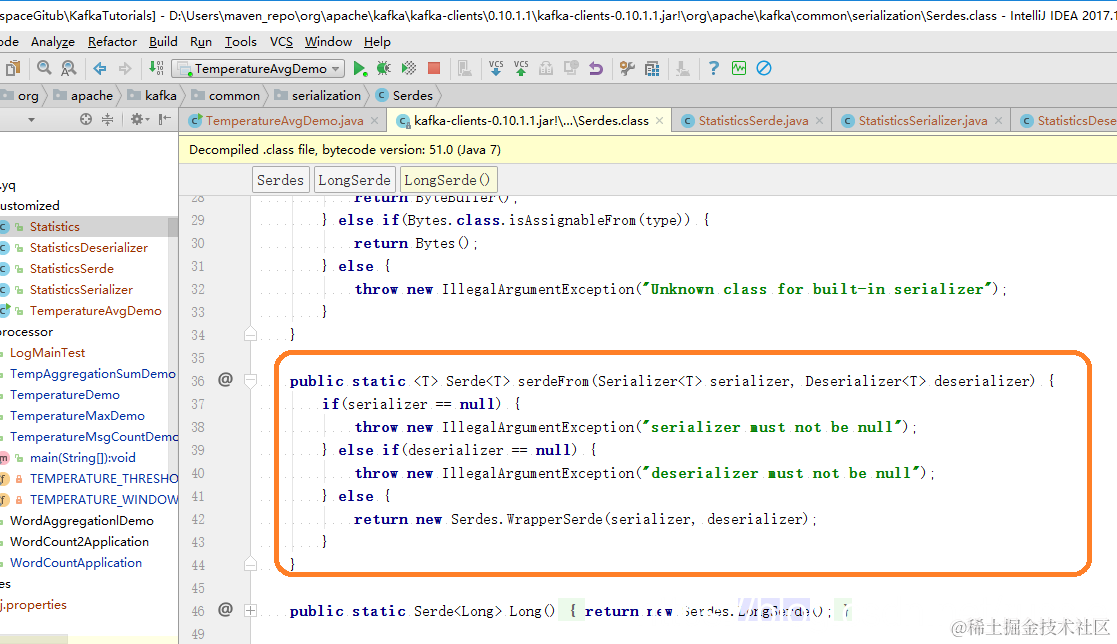Image resolution: width=1117 pixels, height=644 pixels.
Task: Click the @ gutter icon on line 46
Action: [x=225, y=610]
